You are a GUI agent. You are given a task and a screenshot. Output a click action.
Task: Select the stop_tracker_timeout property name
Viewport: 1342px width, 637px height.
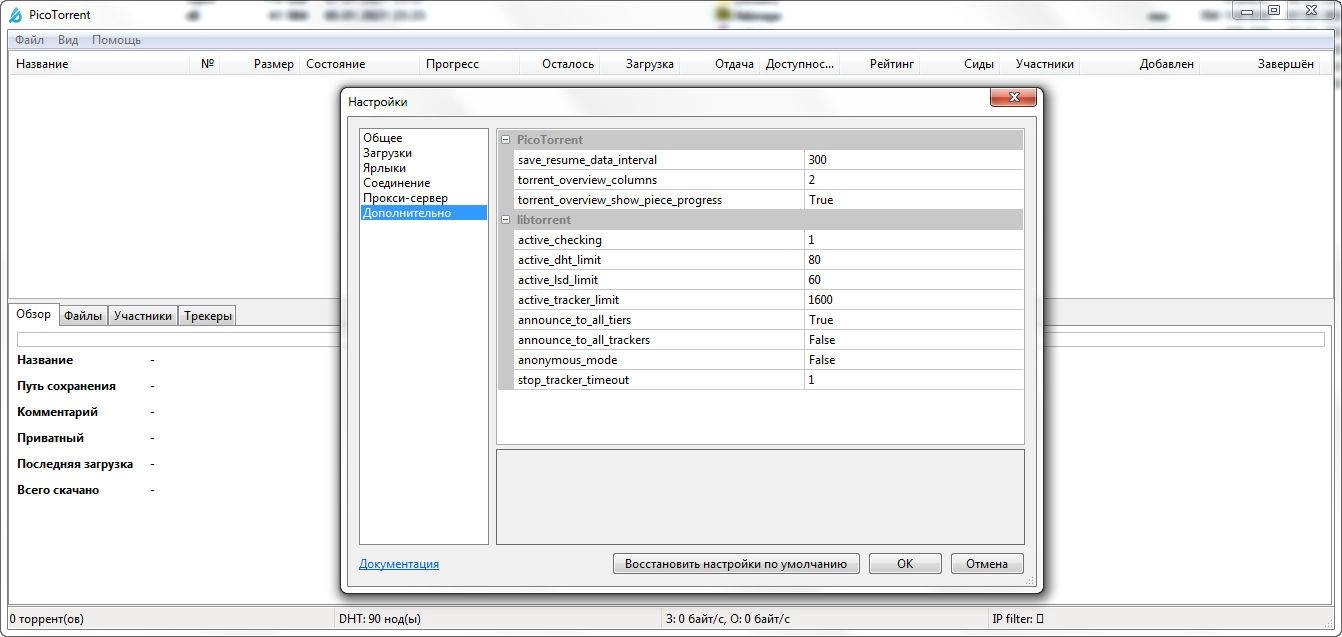coord(573,380)
